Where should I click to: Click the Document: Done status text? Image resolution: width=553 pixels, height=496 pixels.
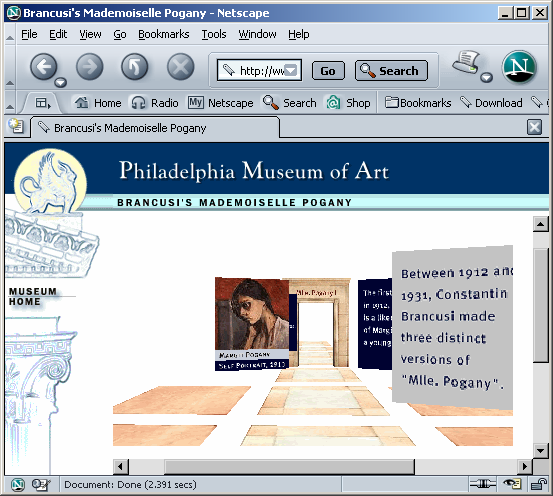pyautogui.click(x=130, y=485)
